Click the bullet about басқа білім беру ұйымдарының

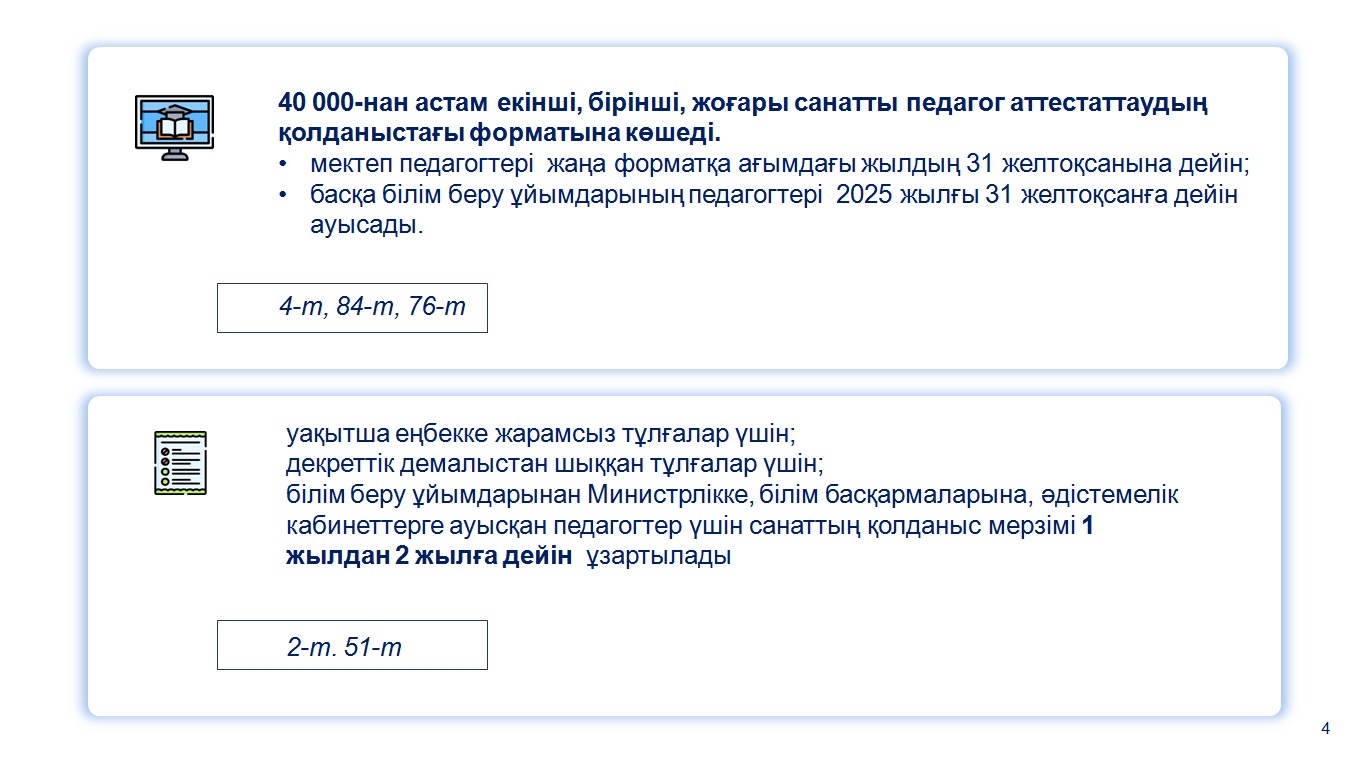pos(774,210)
